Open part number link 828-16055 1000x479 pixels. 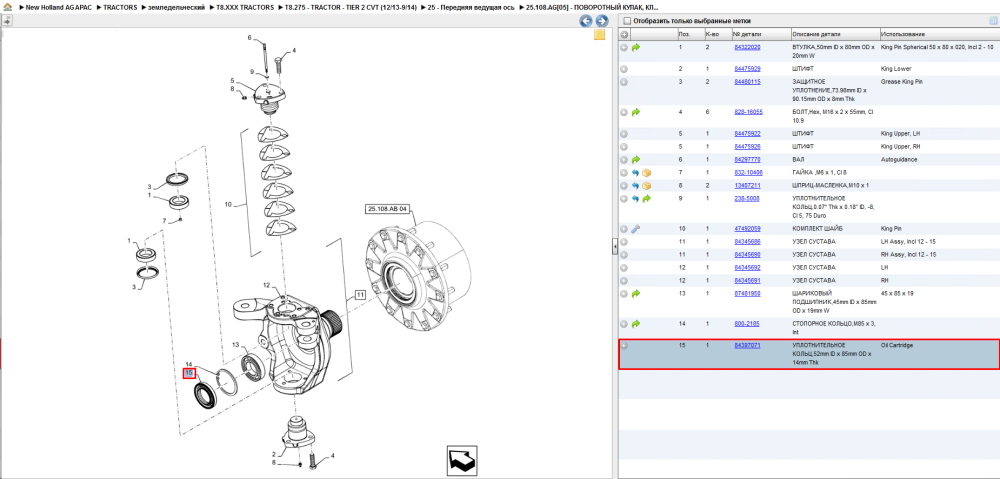749,112
